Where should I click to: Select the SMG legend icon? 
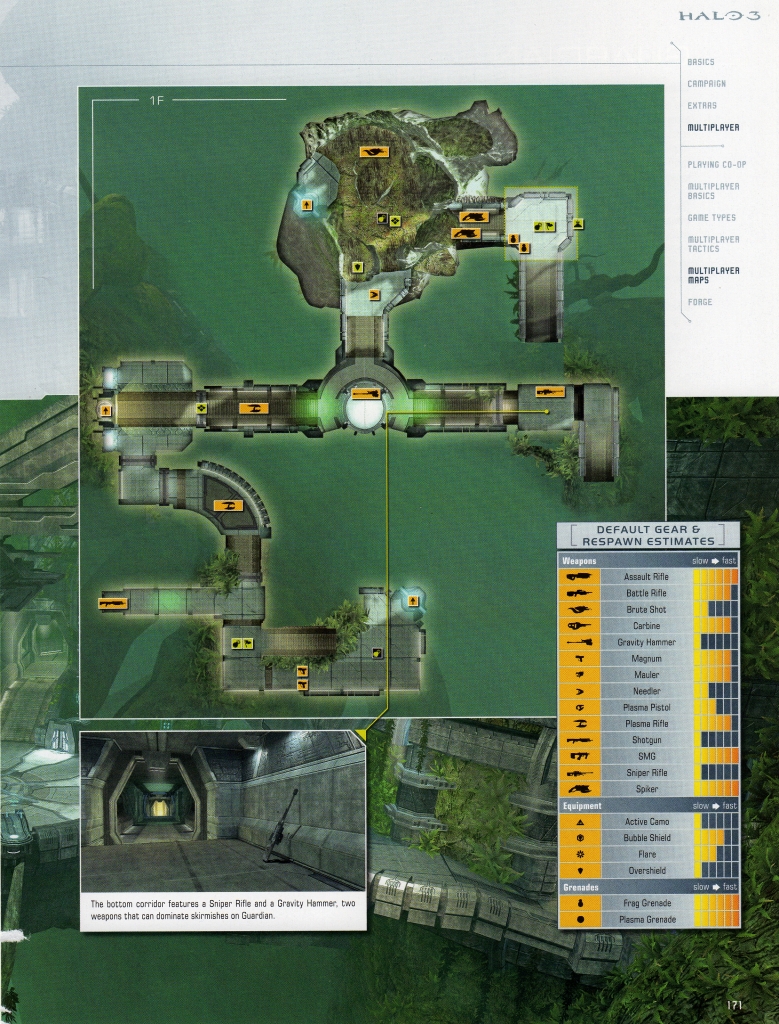coord(579,756)
